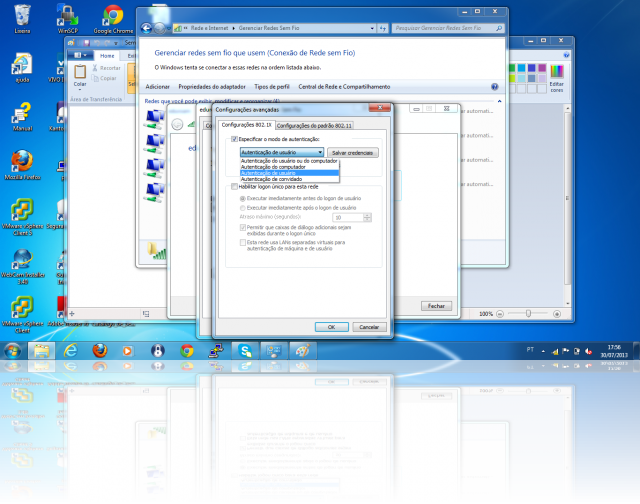Confirm with the OK button

(x=331, y=327)
